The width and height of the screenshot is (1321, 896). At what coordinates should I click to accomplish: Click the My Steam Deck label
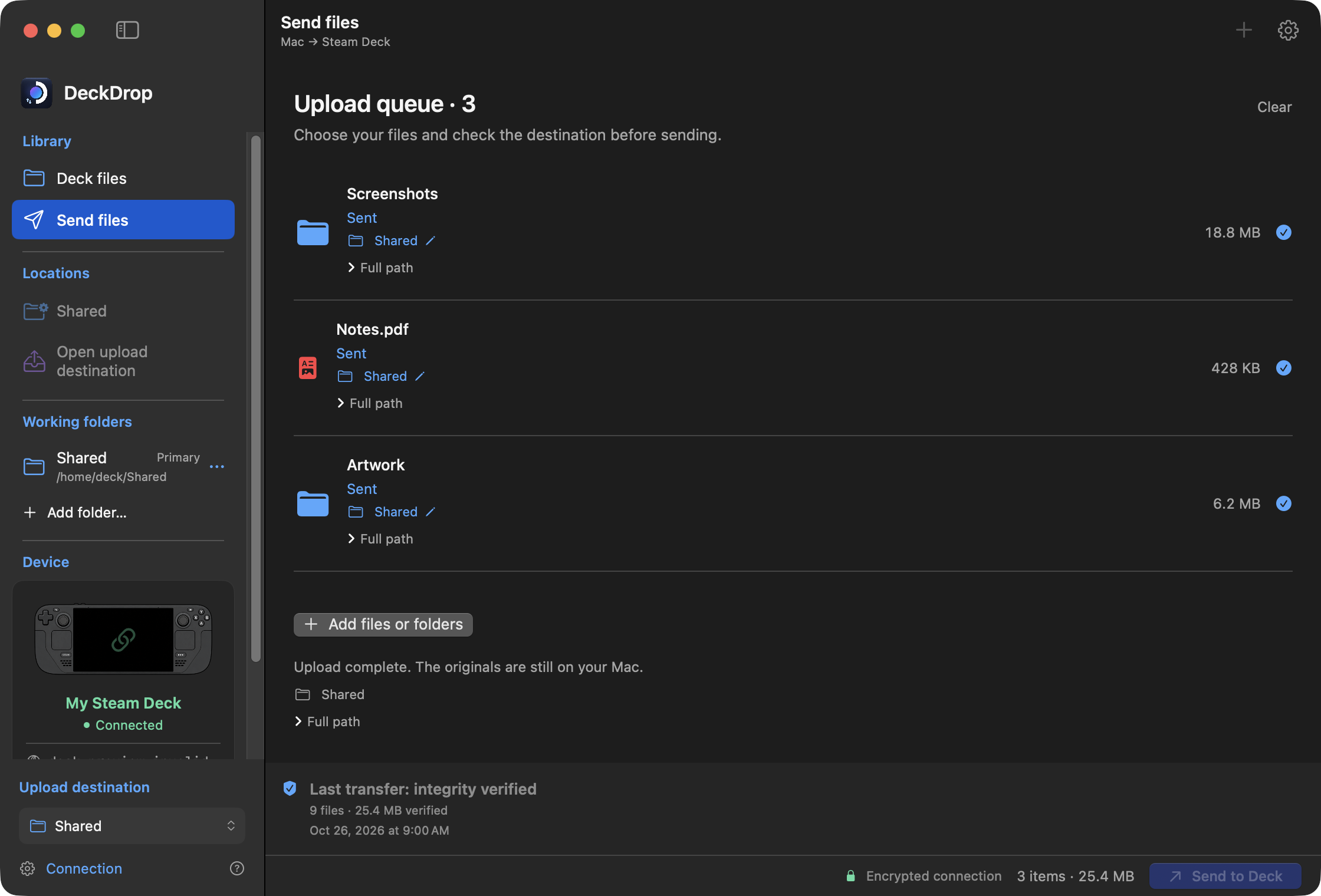(123, 703)
